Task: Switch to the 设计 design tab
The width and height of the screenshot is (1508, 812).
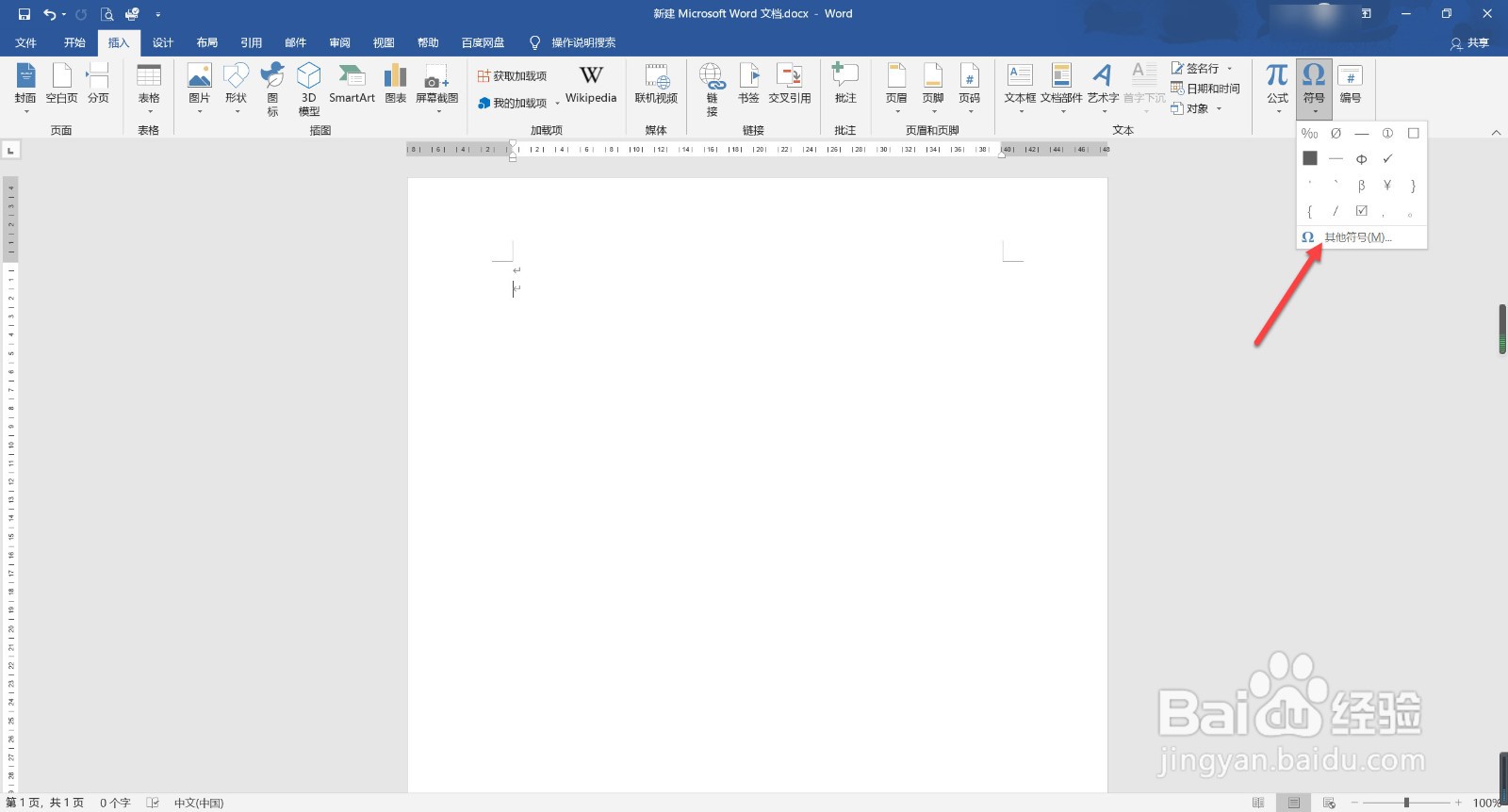Action: click(x=163, y=42)
